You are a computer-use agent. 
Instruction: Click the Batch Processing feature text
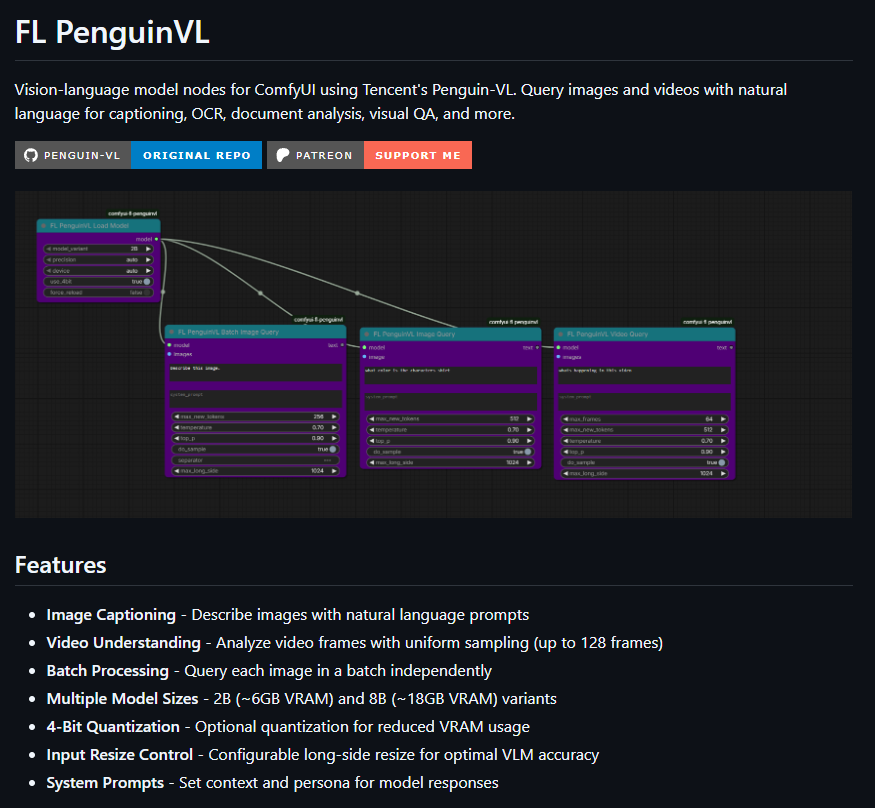(x=269, y=671)
